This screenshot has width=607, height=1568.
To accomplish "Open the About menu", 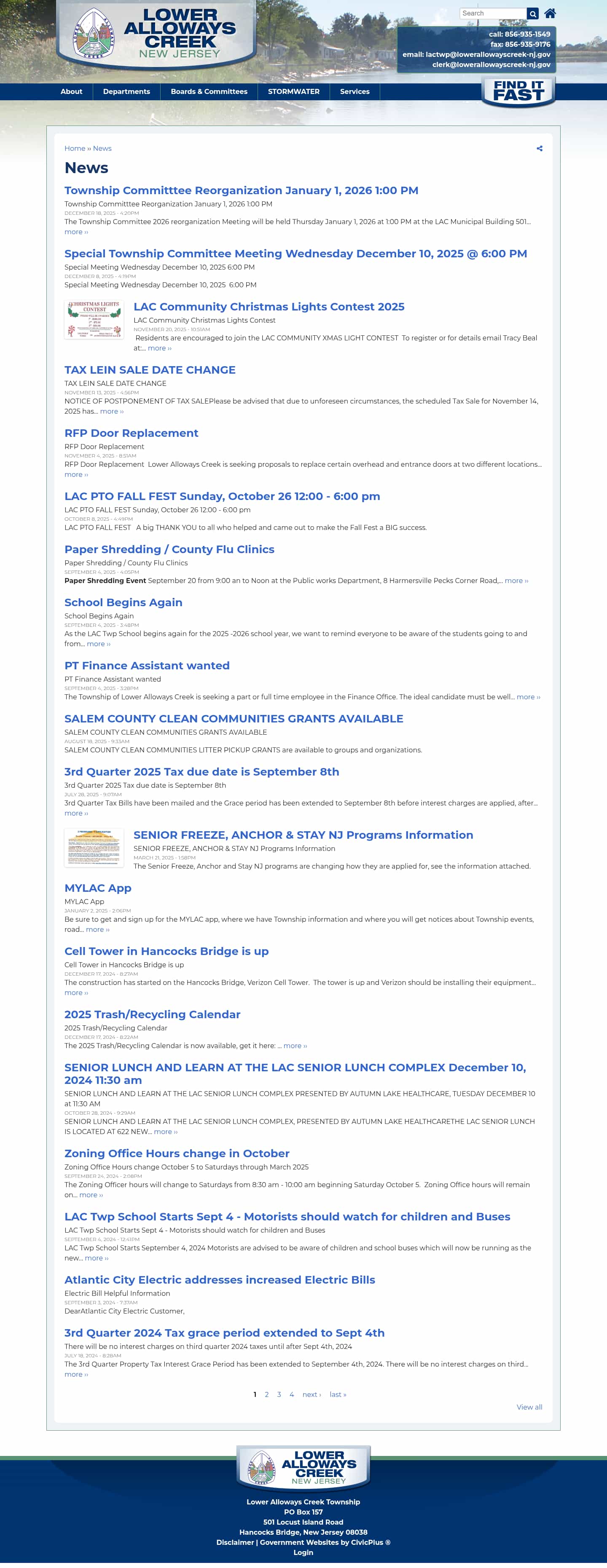I will point(71,91).
